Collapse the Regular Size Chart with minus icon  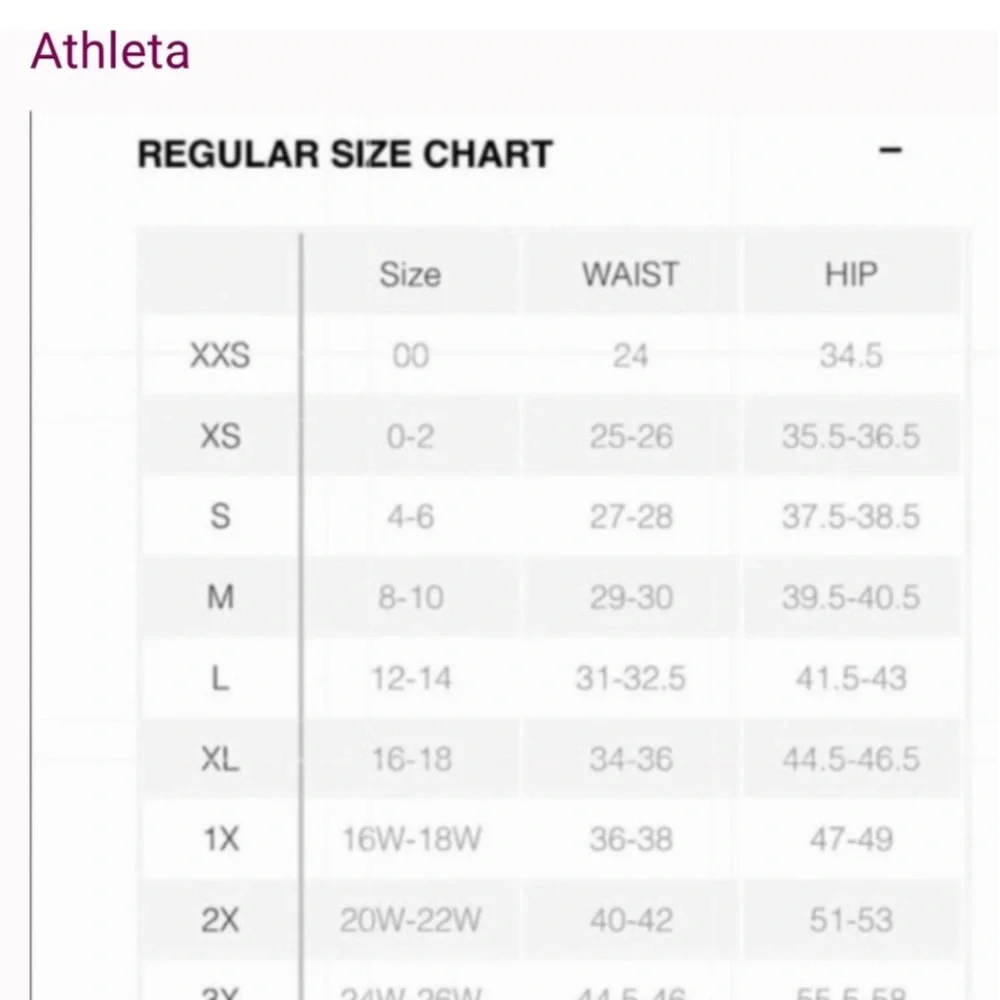click(889, 151)
